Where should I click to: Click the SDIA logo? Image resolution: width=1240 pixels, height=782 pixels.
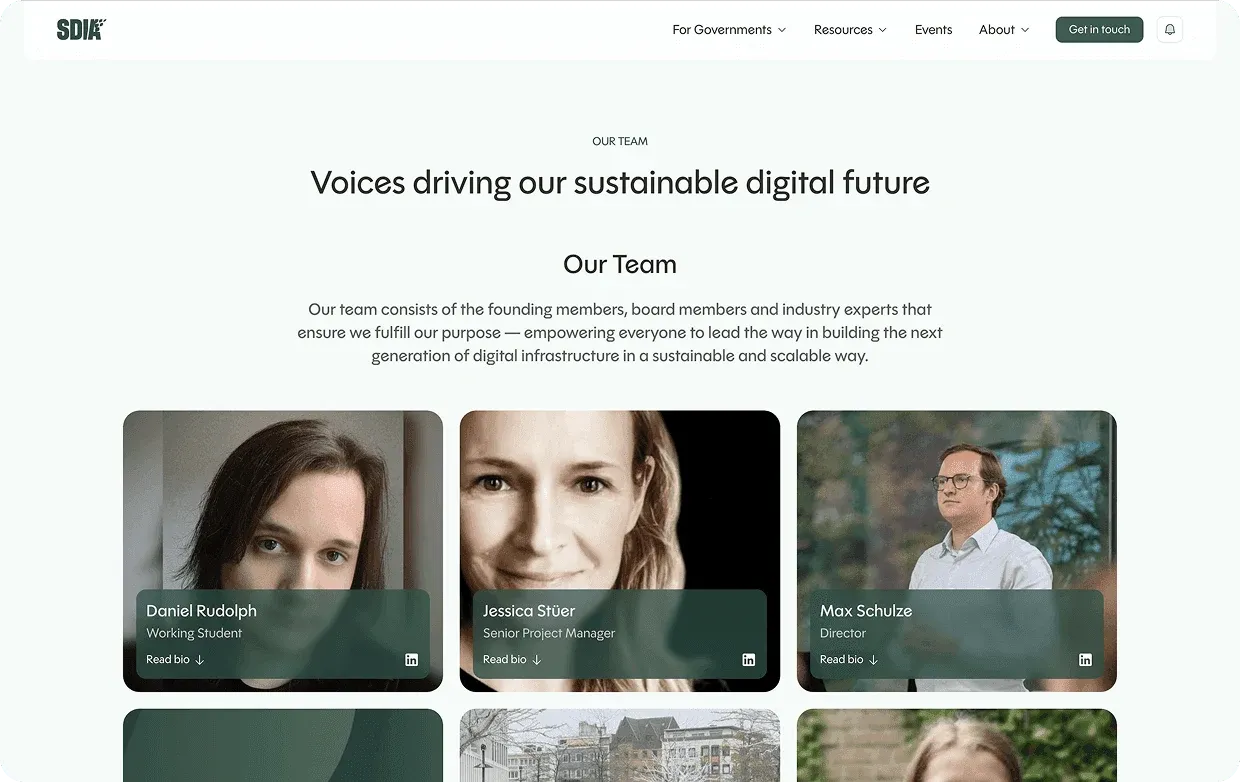(x=81, y=30)
